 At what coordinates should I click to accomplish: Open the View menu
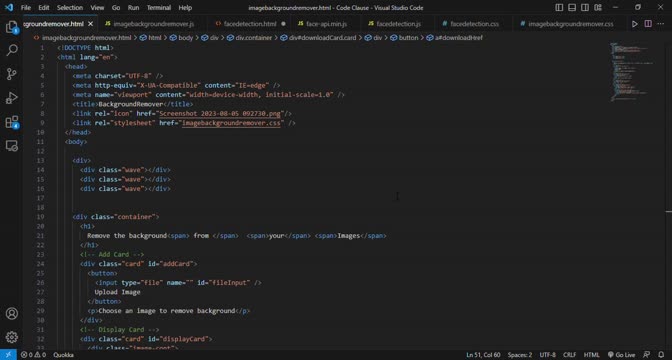pos(97,8)
